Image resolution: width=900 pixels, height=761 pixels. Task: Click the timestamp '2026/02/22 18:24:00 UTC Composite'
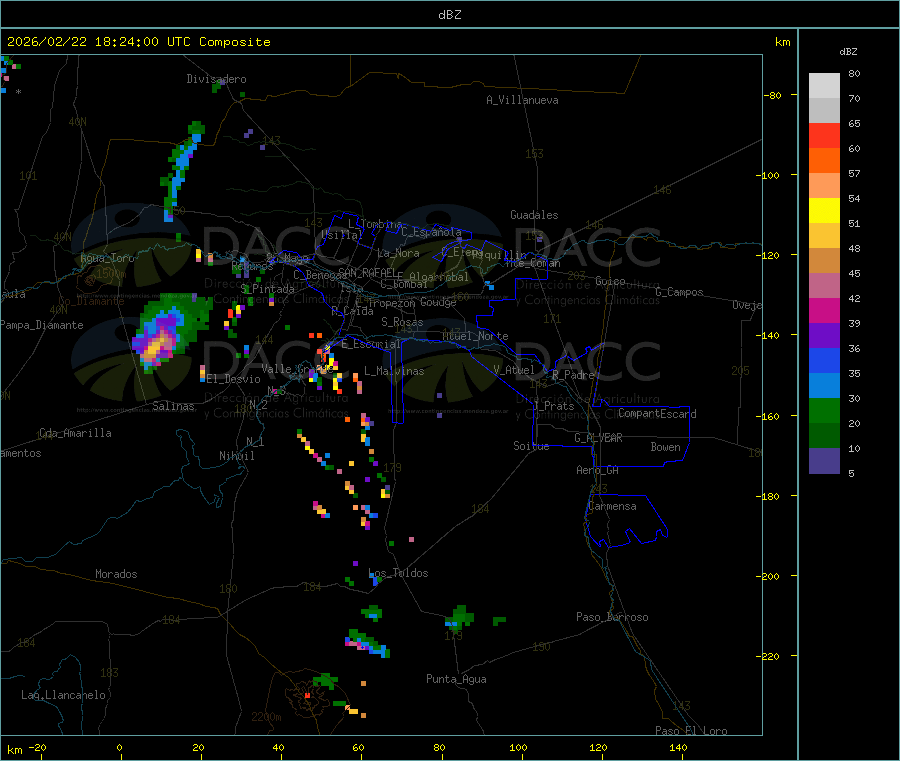pos(138,42)
